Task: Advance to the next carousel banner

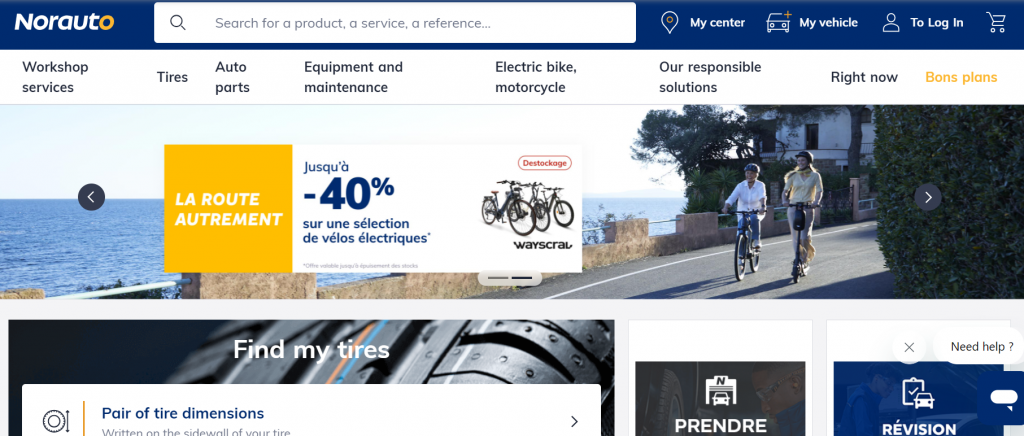Action: tap(928, 197)
